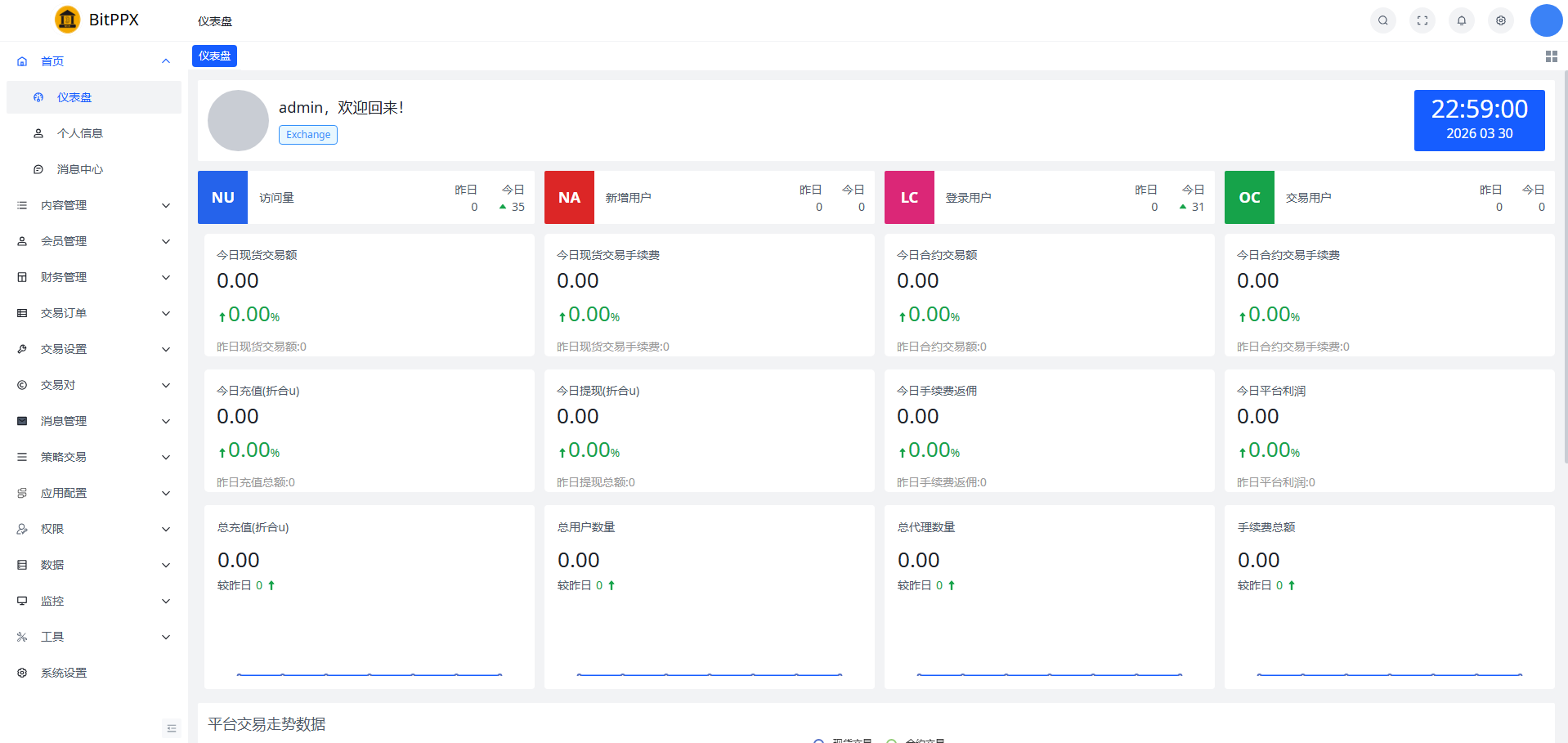This screenshot has height=743, width=1568.
Task: Click the 访问量 NU stat card
Action: point(365,198)
